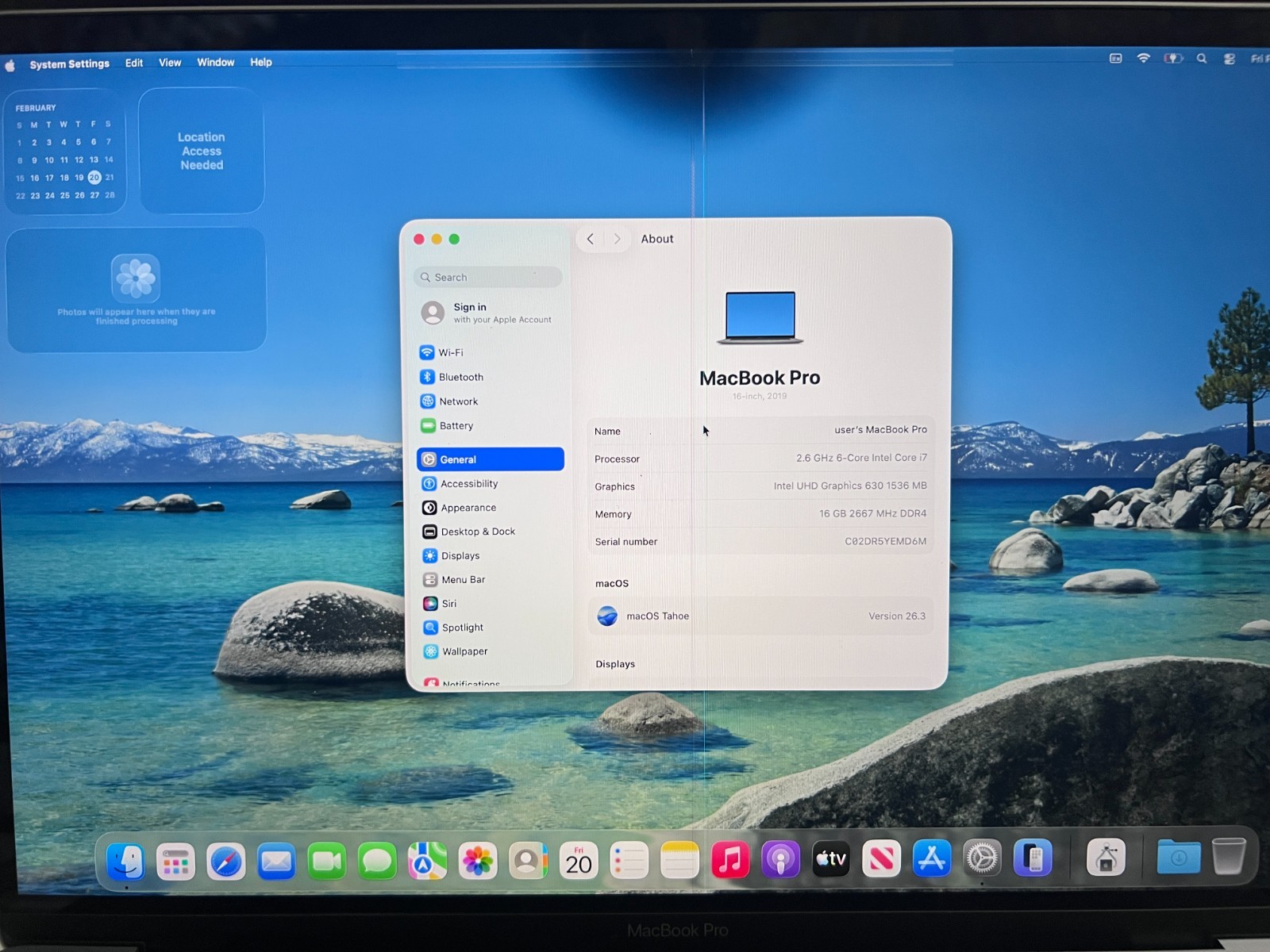This screenshot has width=1270, height=952.
Task: Open Accessibility settings
Action: (x=491, y=483)
